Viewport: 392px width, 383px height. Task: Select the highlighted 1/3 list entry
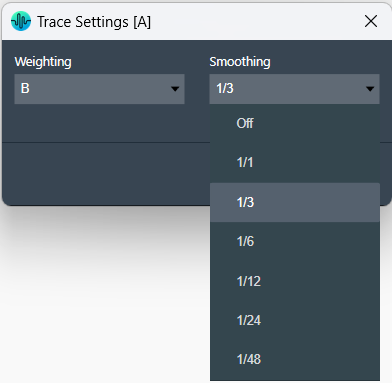(295, 202)
